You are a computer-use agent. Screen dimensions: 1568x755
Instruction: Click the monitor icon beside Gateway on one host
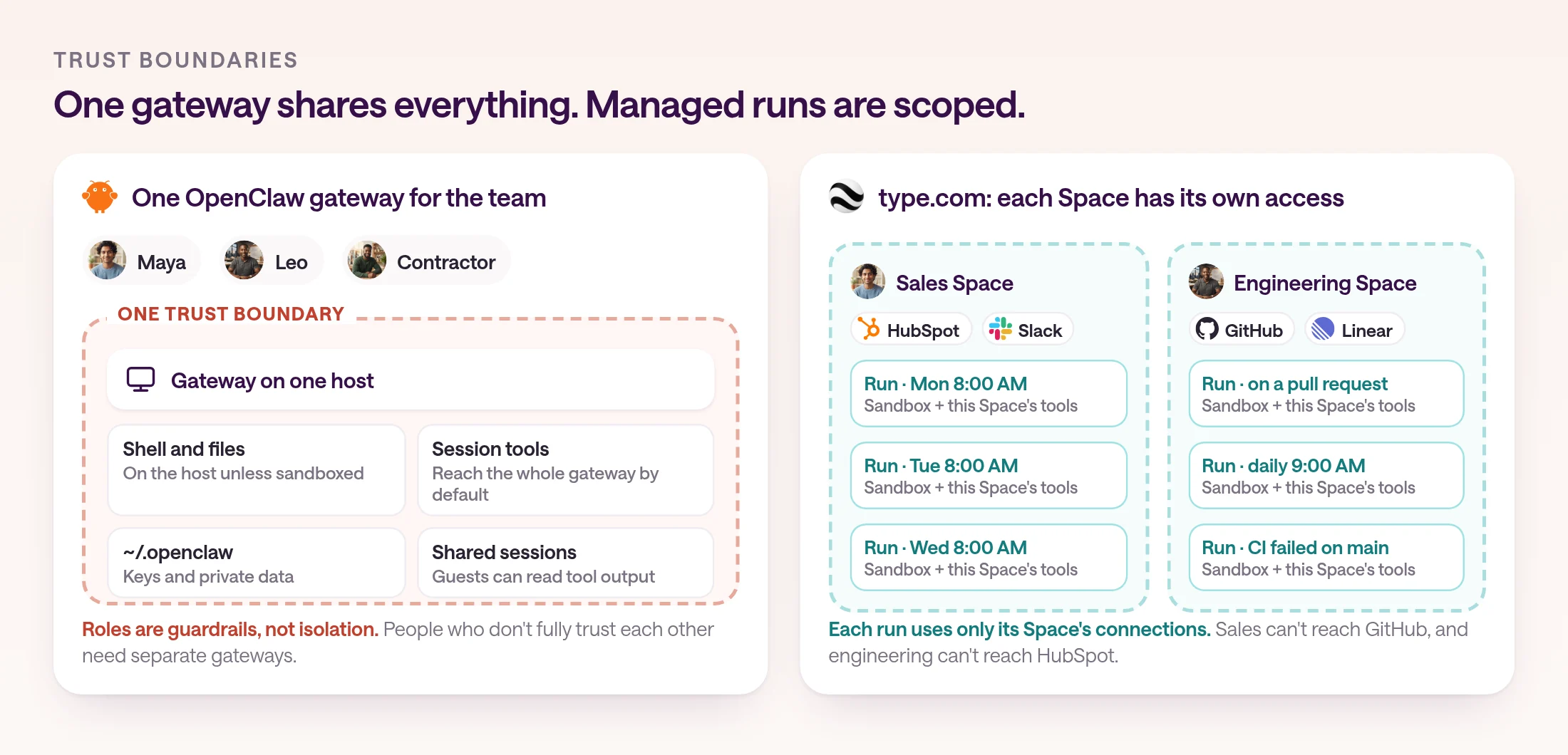point(140,380)
